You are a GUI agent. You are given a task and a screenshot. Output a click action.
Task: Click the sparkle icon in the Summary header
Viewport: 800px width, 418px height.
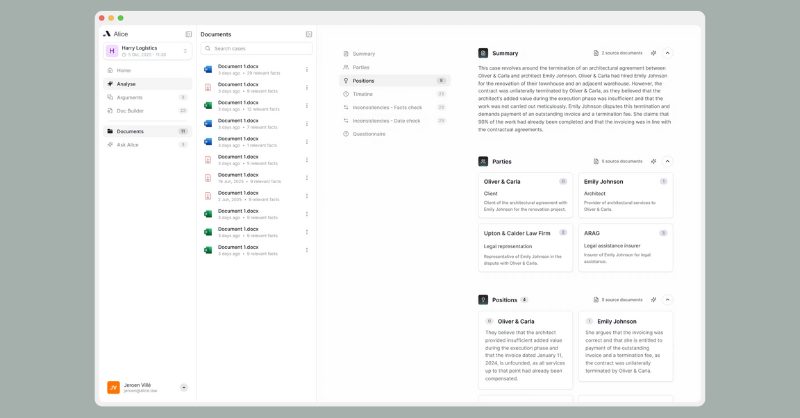[x=653, y=52]
